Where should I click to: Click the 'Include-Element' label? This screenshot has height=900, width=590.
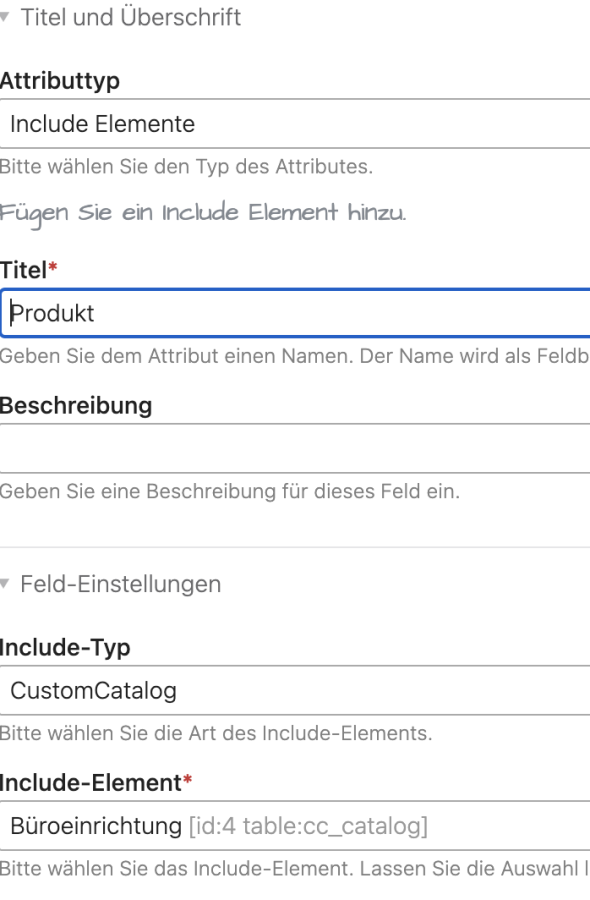point(91,783)
